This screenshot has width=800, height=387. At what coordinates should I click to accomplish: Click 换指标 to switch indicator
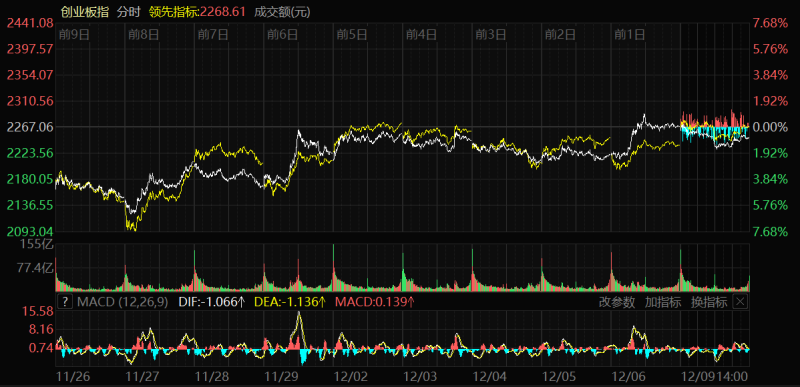point(709,302)
